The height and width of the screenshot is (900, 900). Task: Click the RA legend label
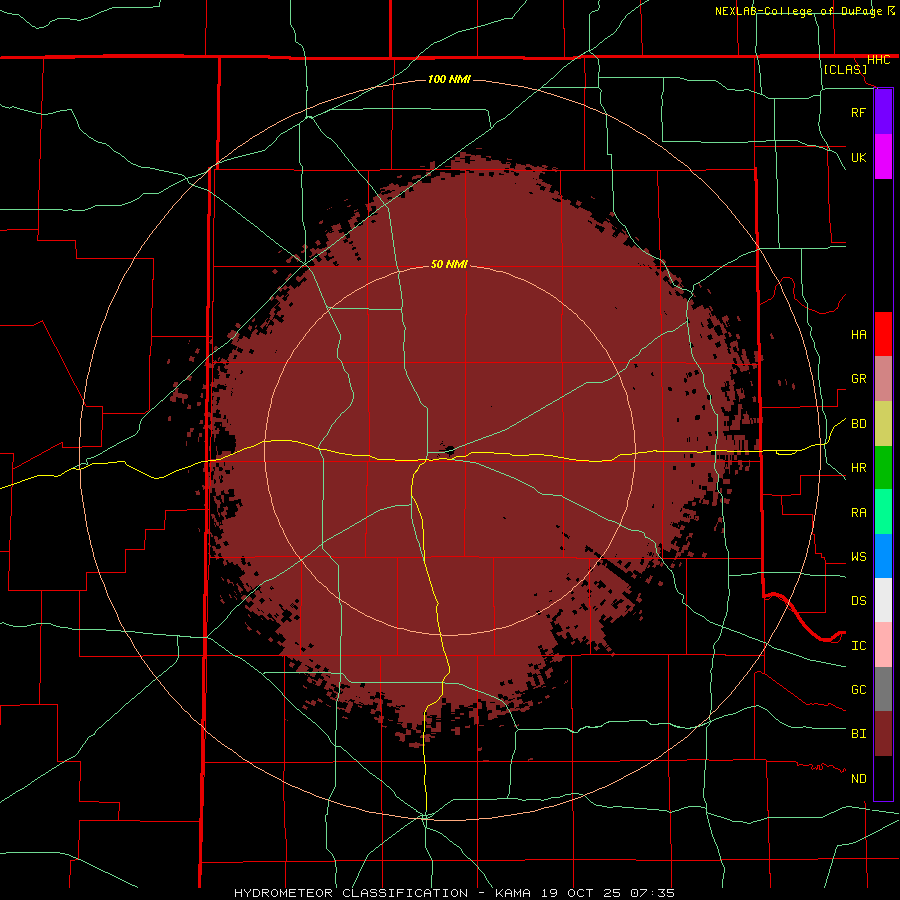coord(859,513)
